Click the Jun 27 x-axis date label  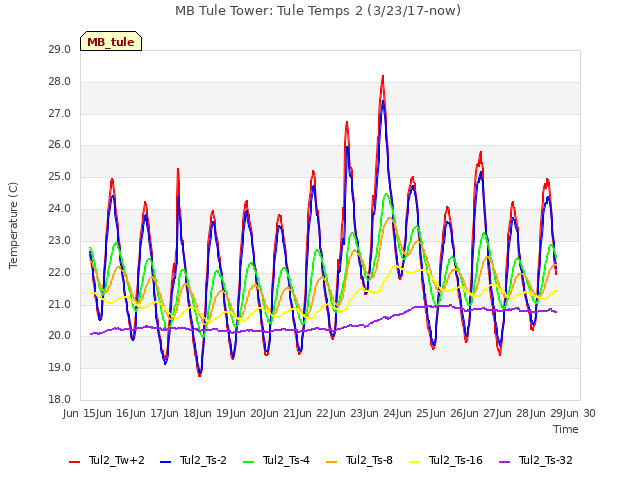coord(480,413)
